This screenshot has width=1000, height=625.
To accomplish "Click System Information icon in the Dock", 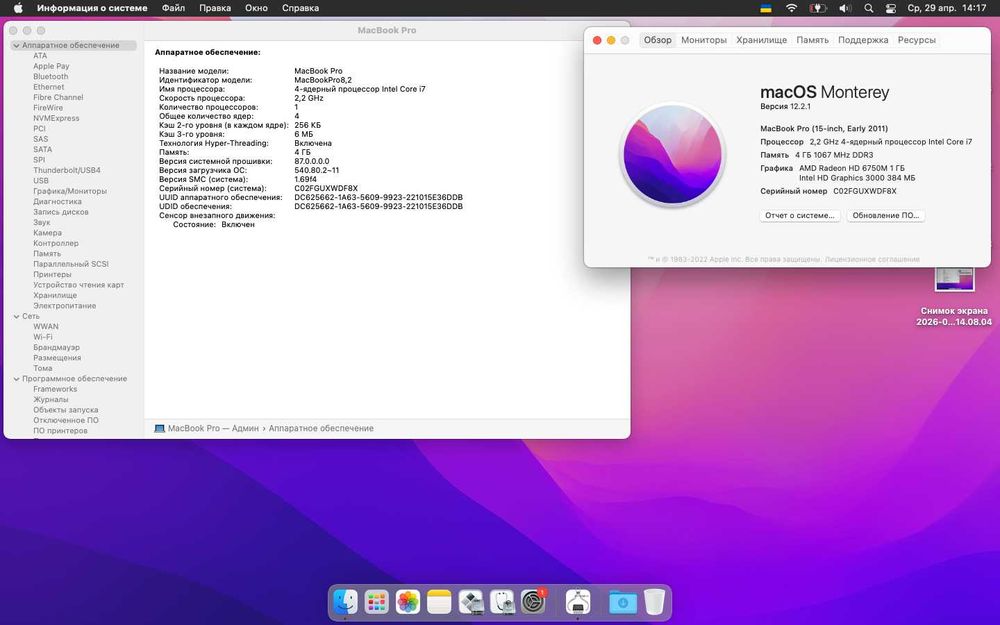I will (x=578, y=601).
